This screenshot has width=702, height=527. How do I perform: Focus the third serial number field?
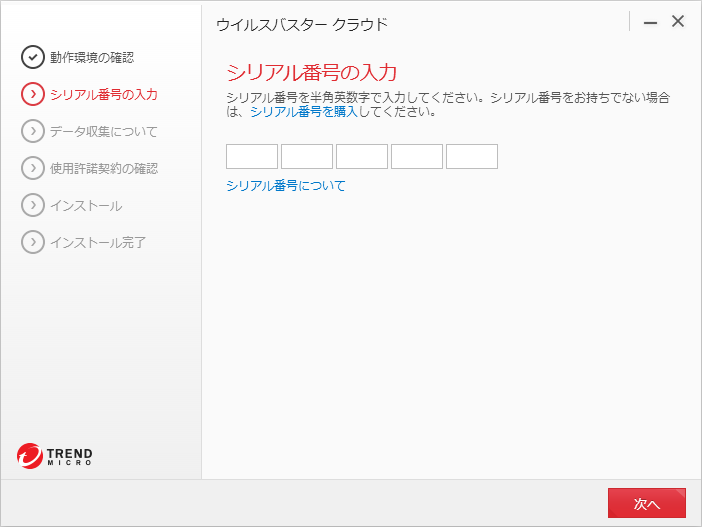pos(362,156)
